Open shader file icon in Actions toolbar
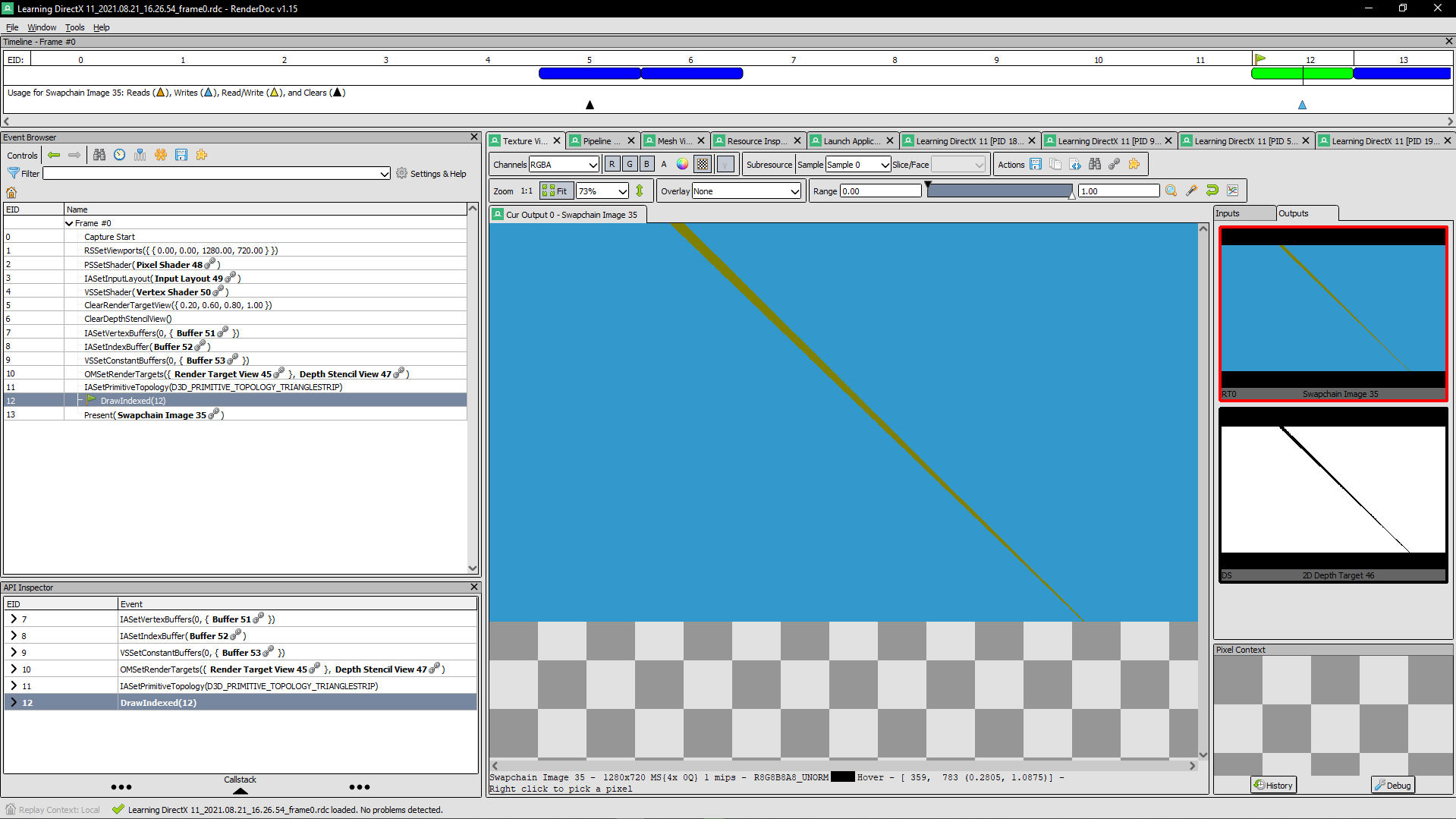Image resolution: width=1456 pixels, height=819 pixels. pyautogui.click(x=1075, y=164)
